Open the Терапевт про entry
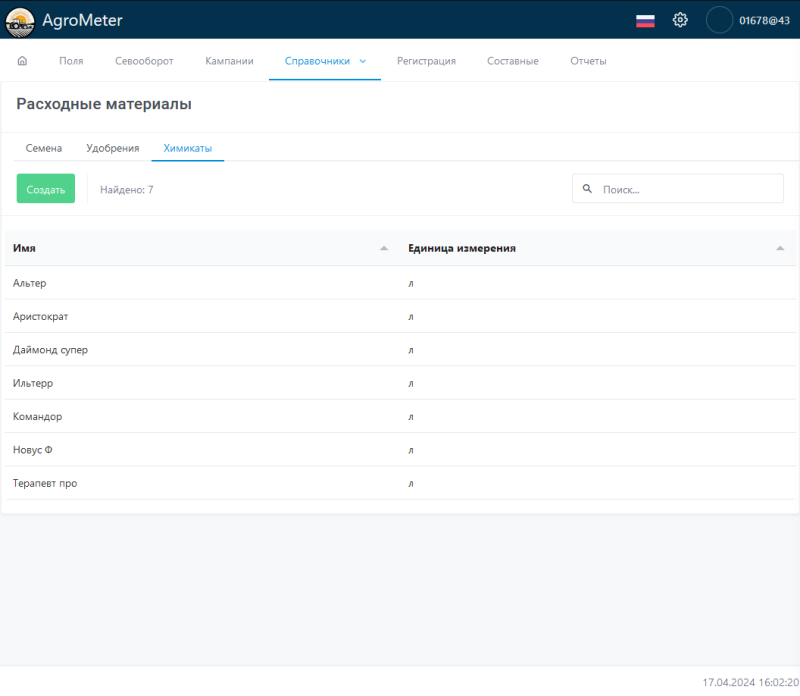800x696 pixels. click(x=45, y=483)
